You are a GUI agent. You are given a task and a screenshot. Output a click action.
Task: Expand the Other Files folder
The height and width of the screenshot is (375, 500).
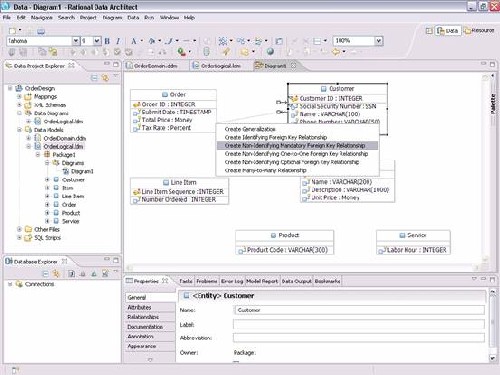pyautogui.click(x=19, y=229)
